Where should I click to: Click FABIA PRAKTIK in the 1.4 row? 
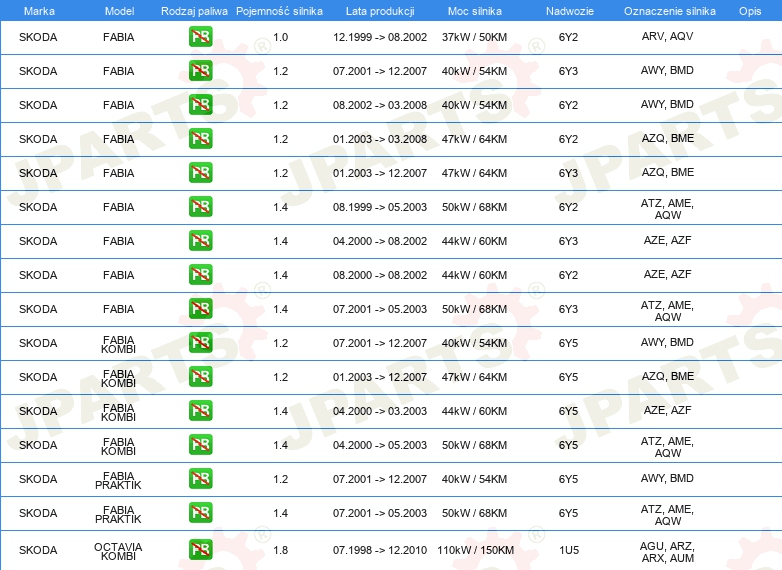click(x=118, y=514)
